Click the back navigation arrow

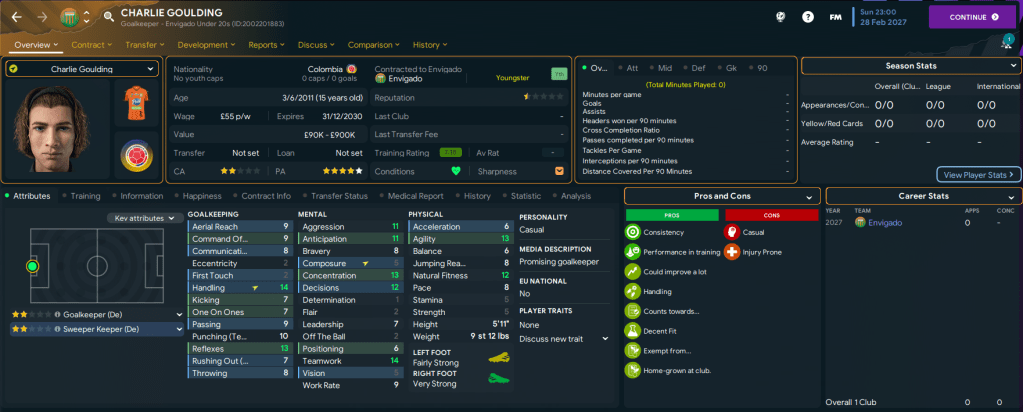17,17
